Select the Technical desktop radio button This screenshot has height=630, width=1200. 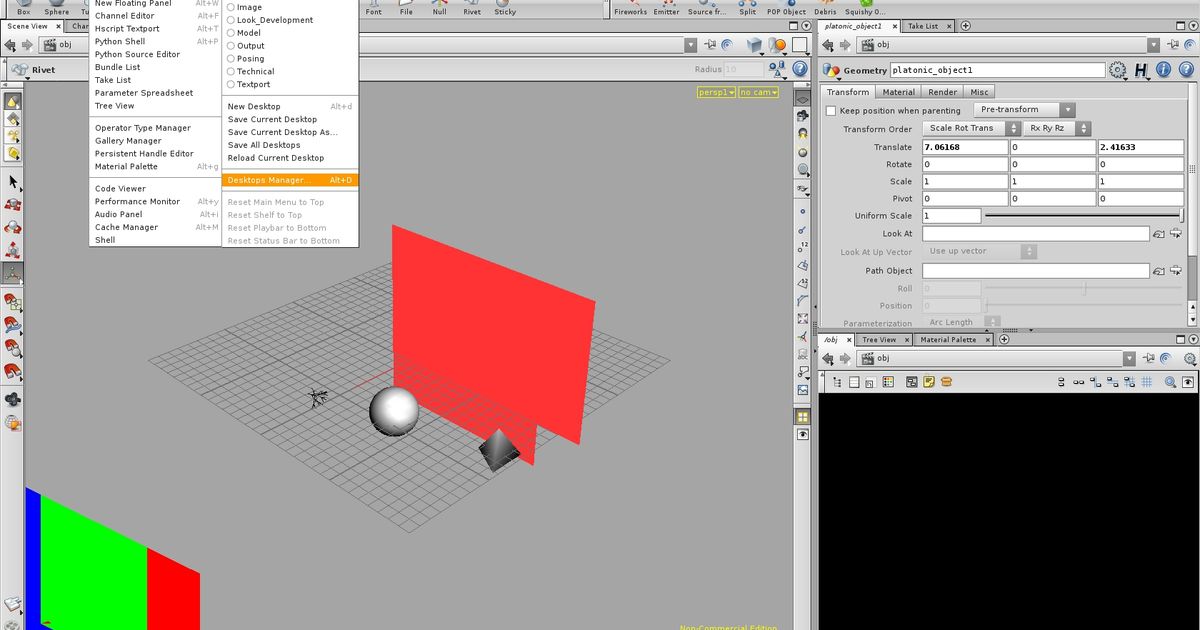[231, 72]
